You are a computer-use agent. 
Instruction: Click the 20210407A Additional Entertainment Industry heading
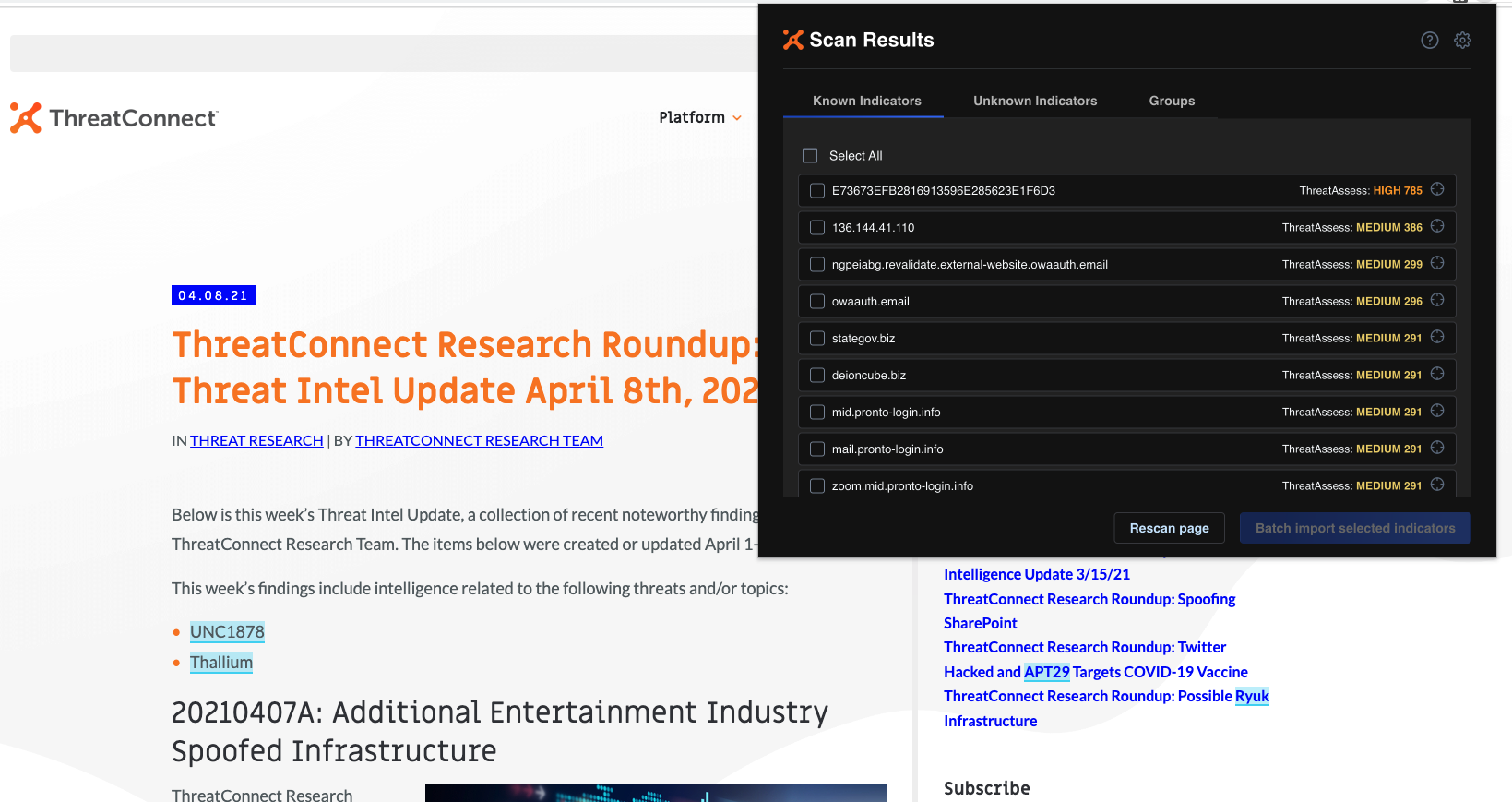pos(500,732)
